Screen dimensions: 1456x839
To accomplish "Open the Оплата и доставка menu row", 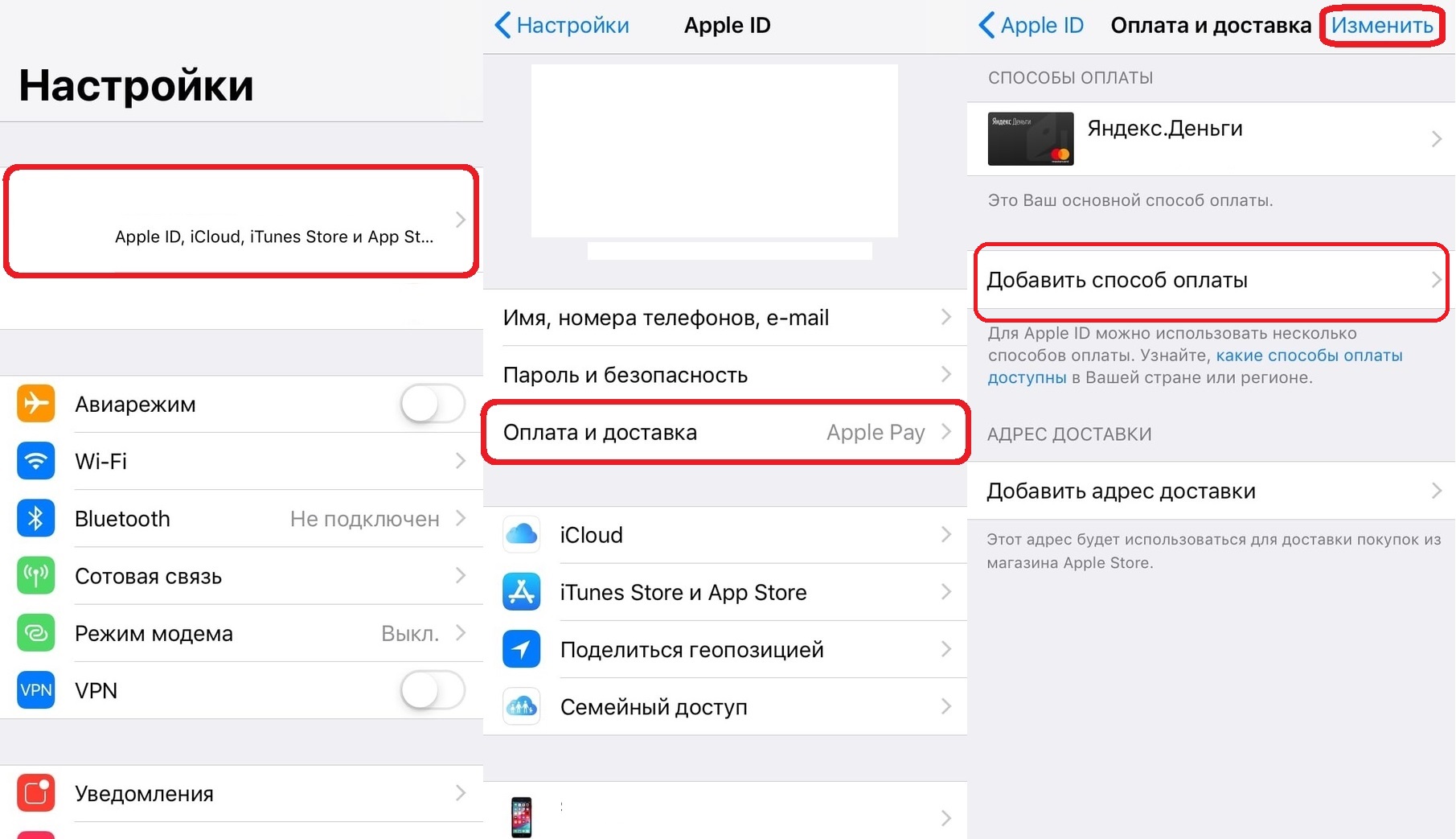I will point(725,433).
